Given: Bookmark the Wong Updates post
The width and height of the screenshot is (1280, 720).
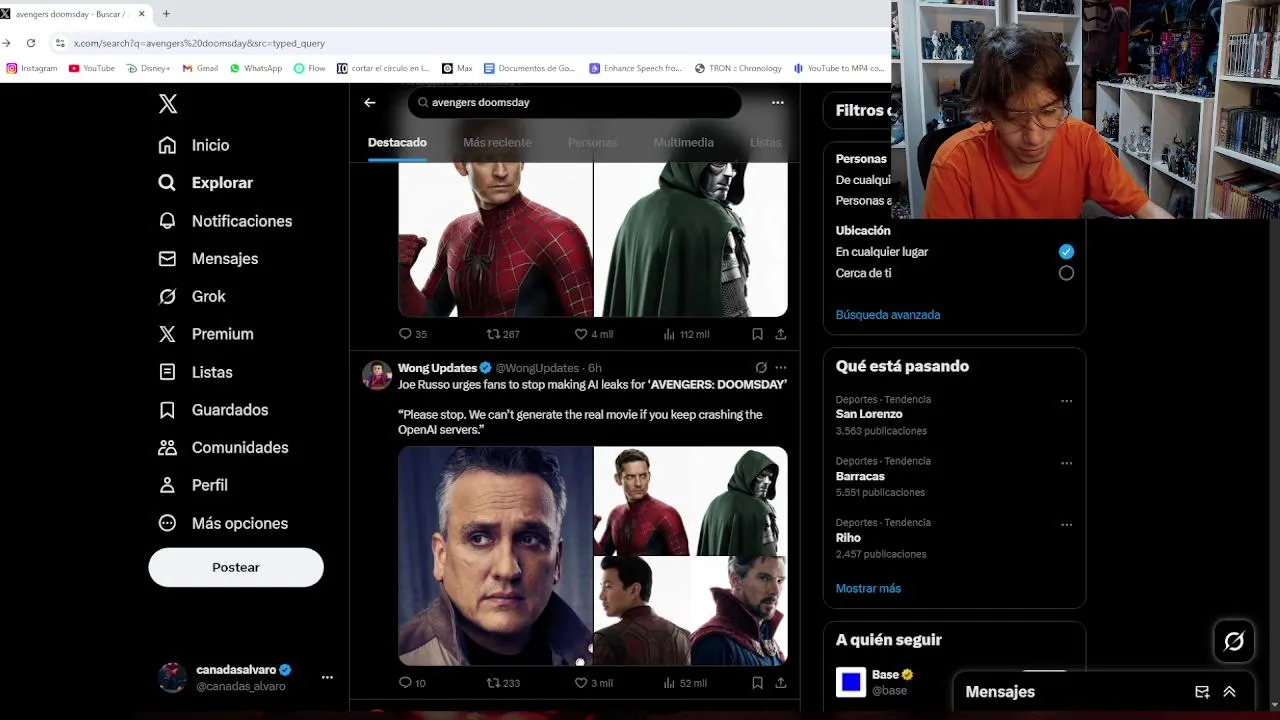Looking at the screenshot, I should click(757, 683).
